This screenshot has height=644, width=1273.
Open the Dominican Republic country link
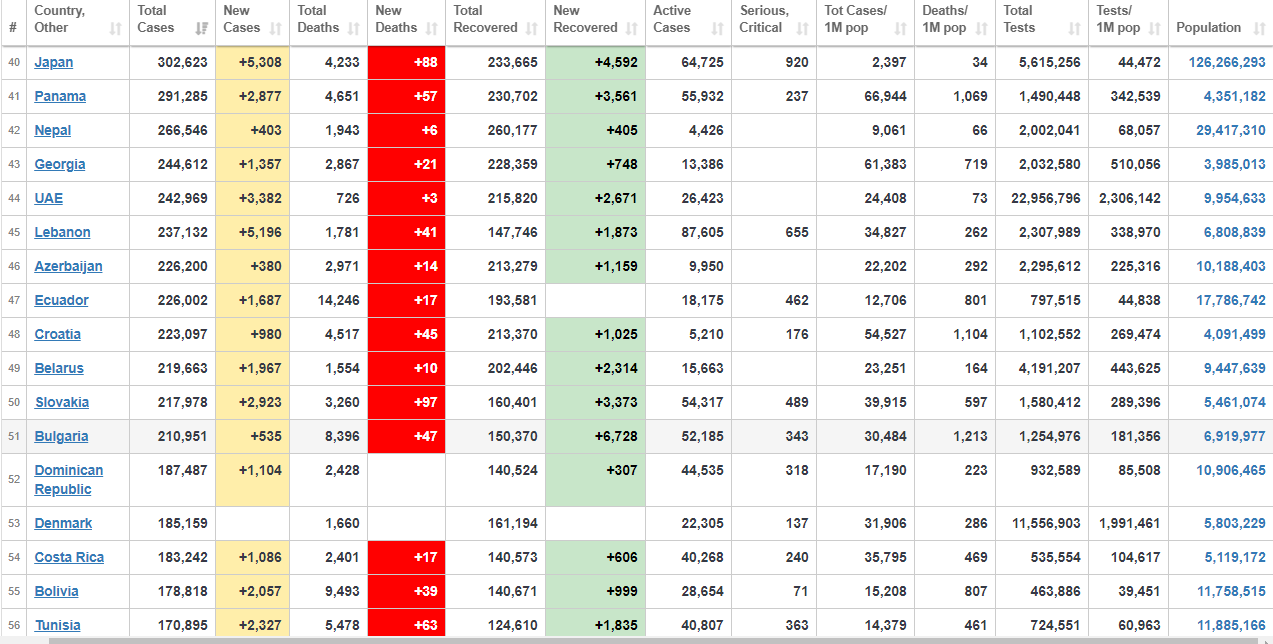coord(69,480)
